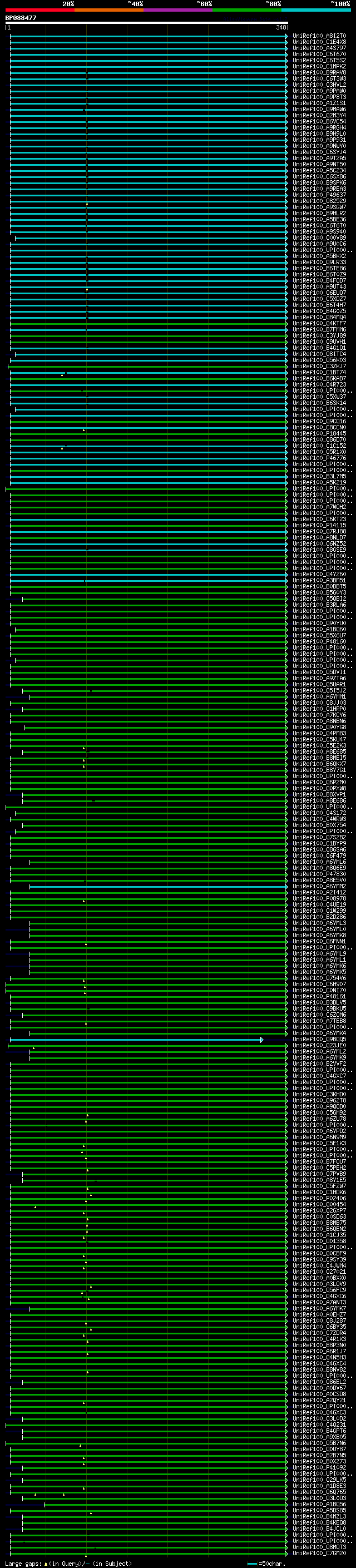This screenshot has width=356, height=1568.
Task: Open hit UniRef100_C6T670
Action: pyautogui.click(x=319, y=54)
